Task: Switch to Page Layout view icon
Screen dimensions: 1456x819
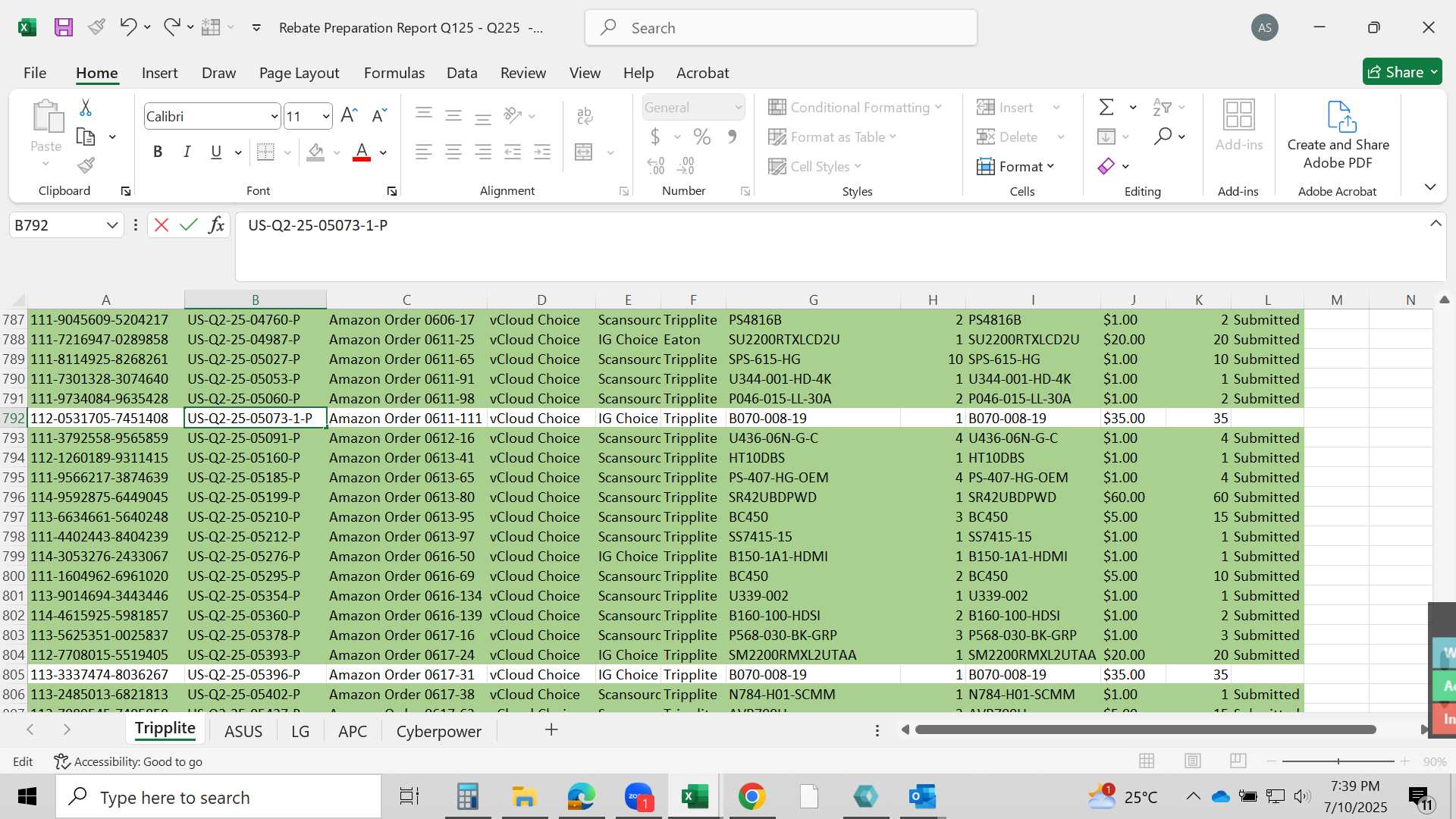Action: point(1193,761)
